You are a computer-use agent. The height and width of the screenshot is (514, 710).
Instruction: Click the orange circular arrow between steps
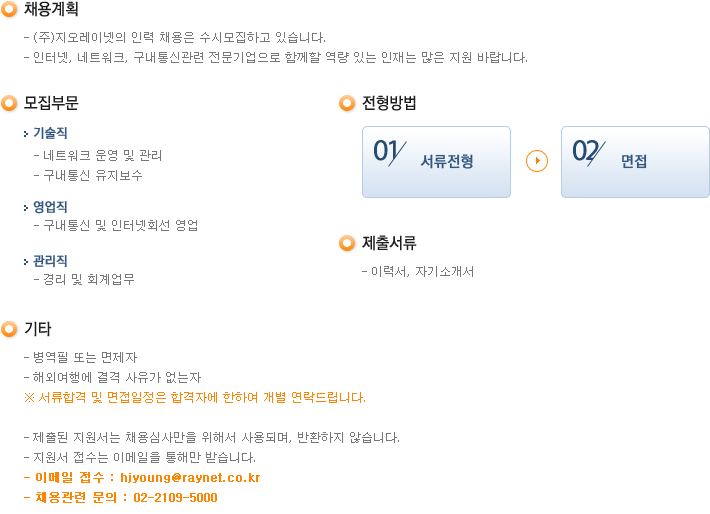coord(537,161)
